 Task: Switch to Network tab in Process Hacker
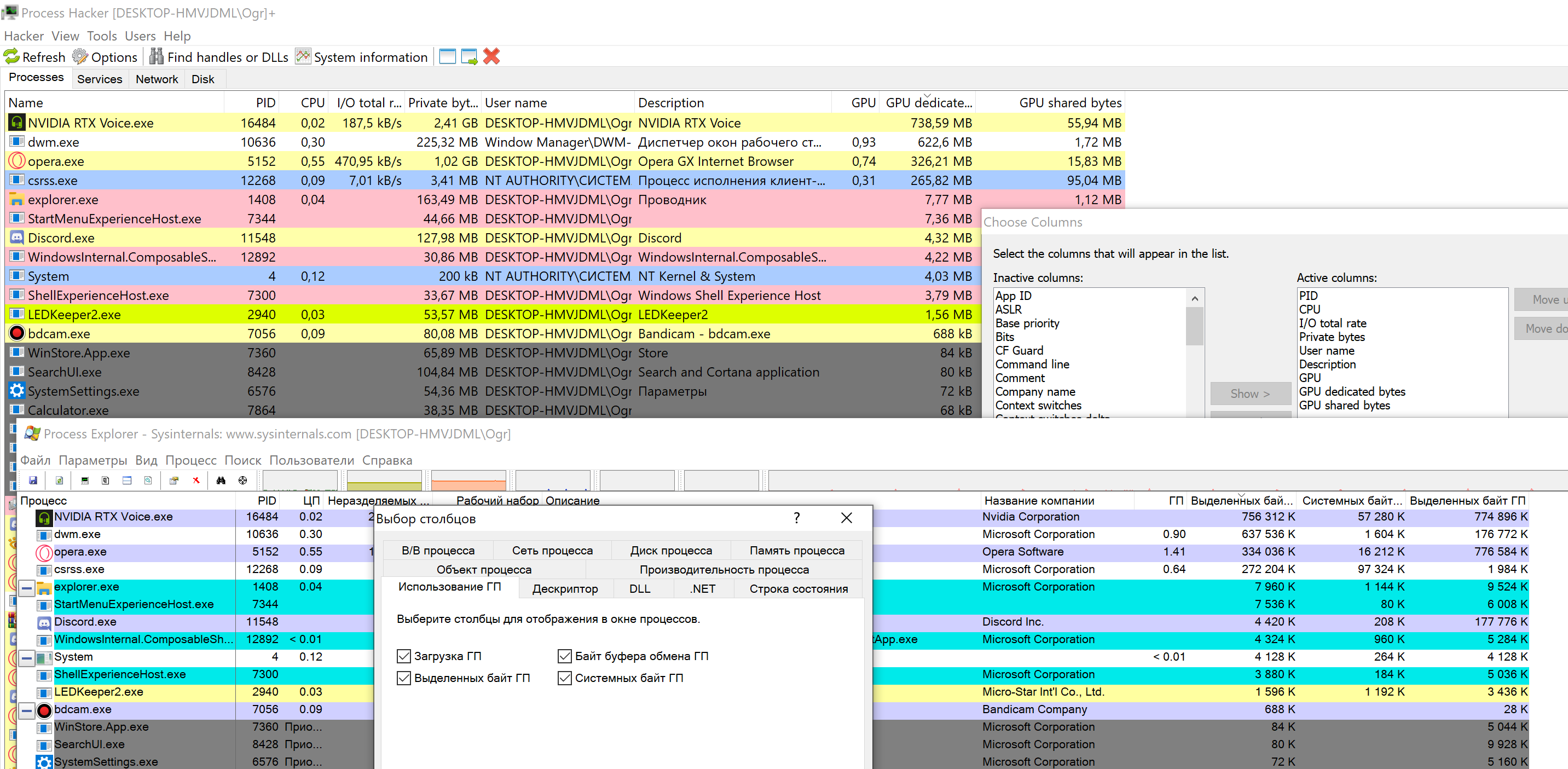coord(157,79)
